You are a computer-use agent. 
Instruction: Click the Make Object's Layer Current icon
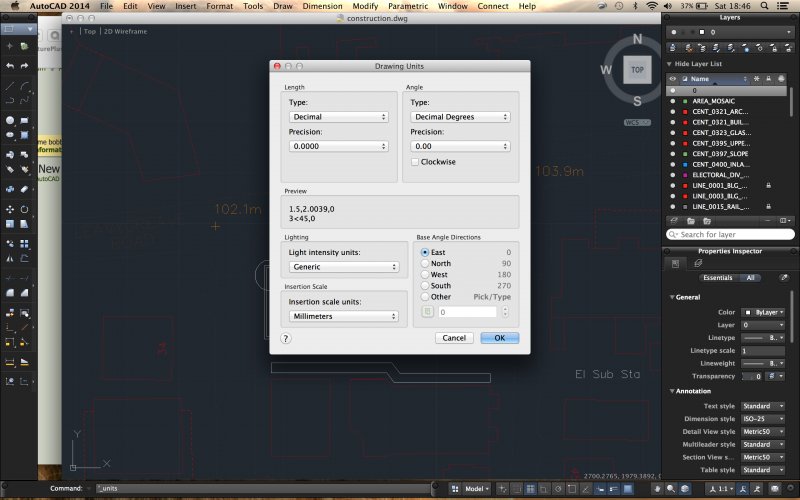coord(672,47)
